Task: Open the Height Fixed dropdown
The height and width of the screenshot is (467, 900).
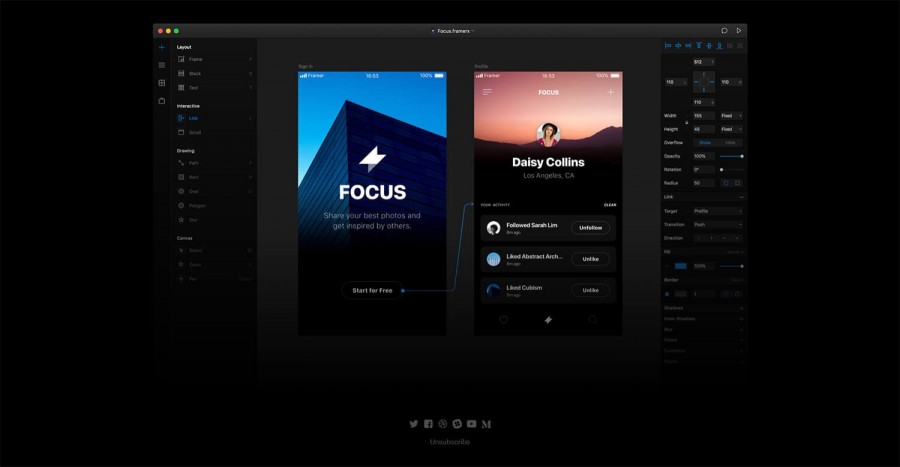Action: [731, 130]
